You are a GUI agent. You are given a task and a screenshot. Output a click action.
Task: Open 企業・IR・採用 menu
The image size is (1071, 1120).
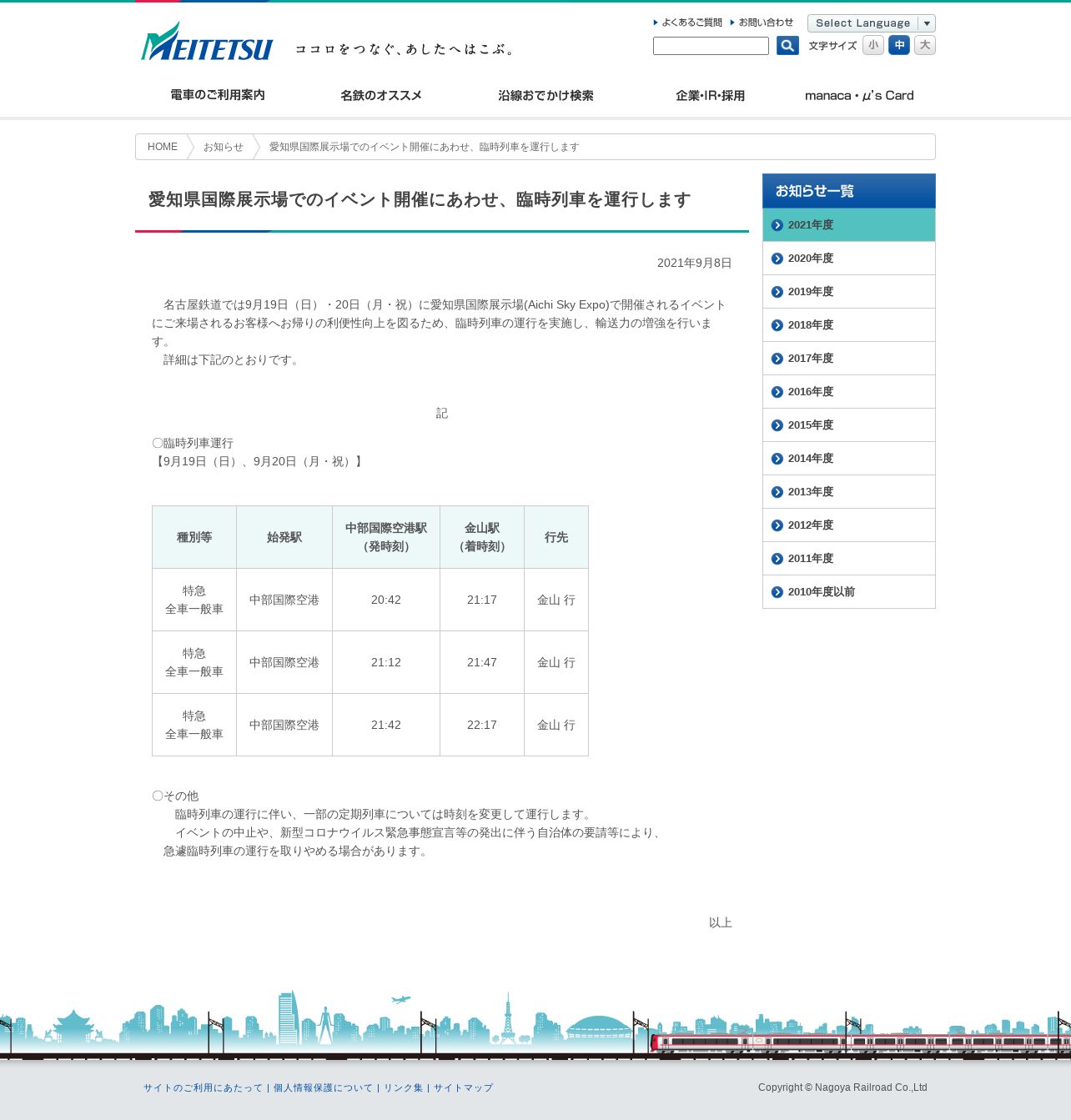coord(710,95)
